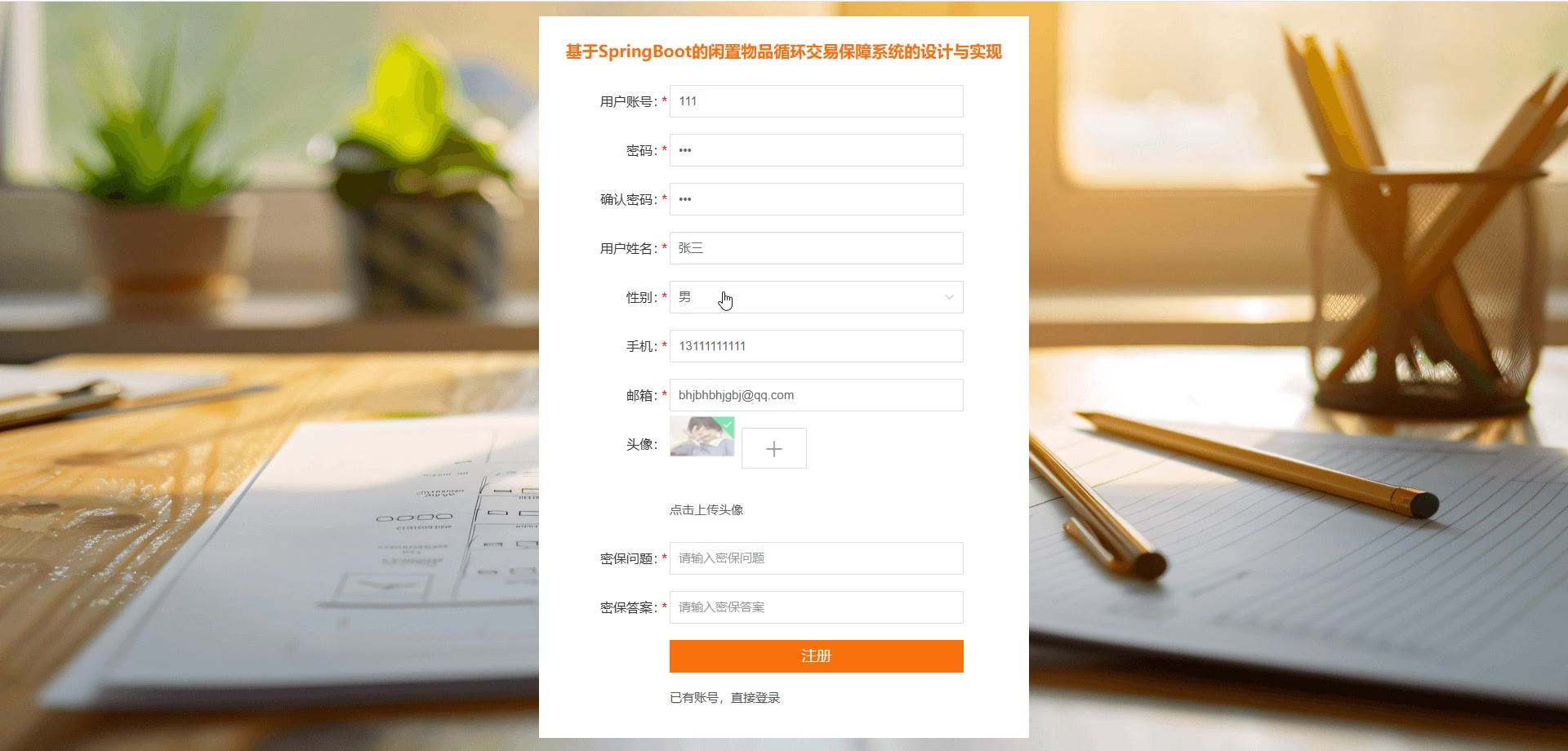Click the 性别 label
The image size is (1568, 751).
(641, 297)
